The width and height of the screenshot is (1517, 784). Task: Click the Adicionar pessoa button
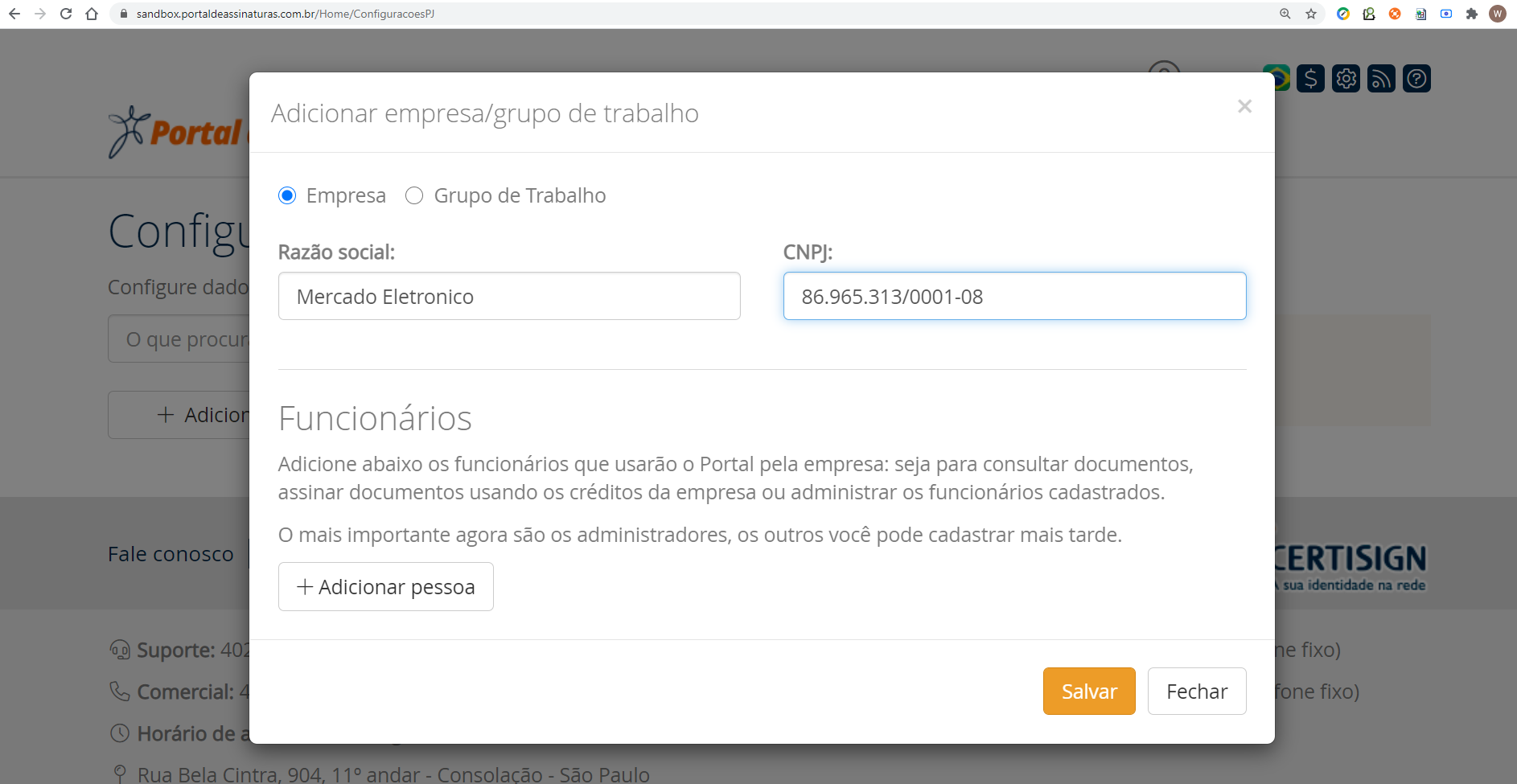[386, 586]
